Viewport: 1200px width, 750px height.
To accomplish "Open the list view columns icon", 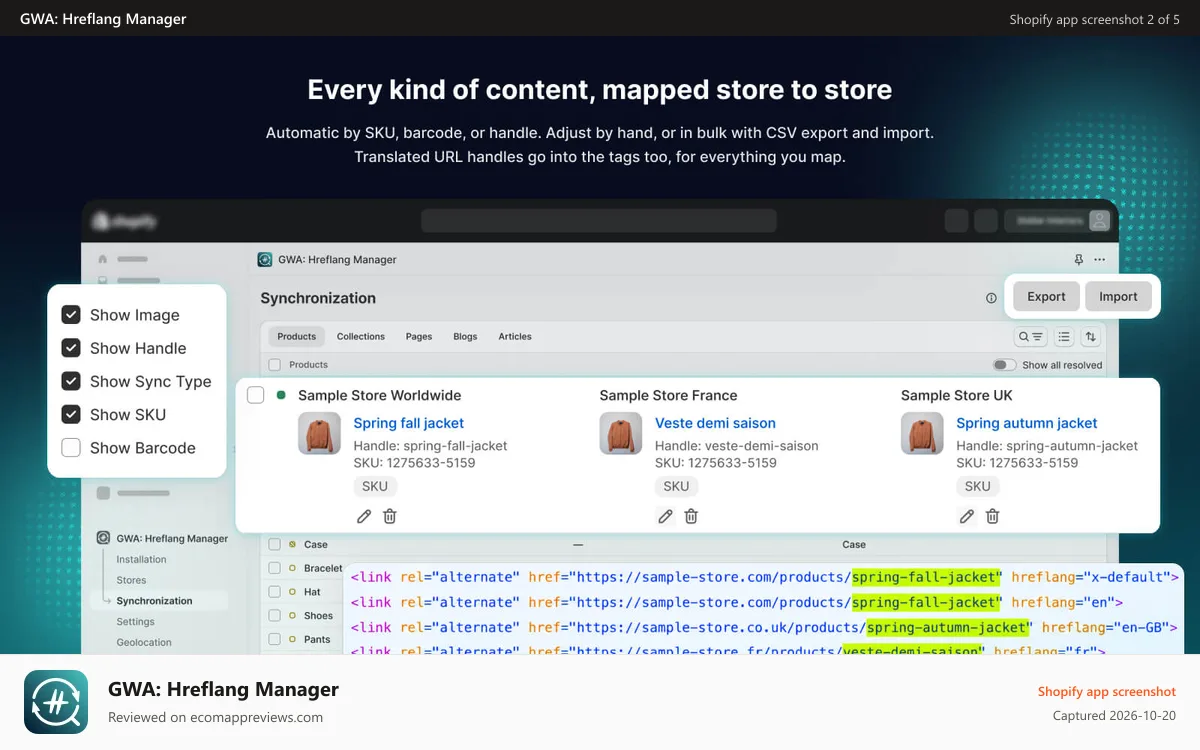I will pos(1064,337).
